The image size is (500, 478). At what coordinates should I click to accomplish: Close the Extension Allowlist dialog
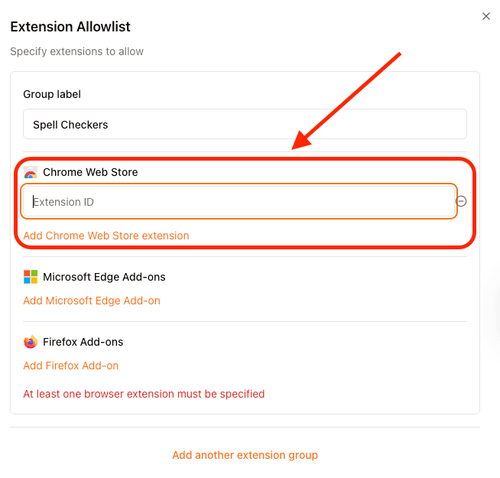[486, 16]
